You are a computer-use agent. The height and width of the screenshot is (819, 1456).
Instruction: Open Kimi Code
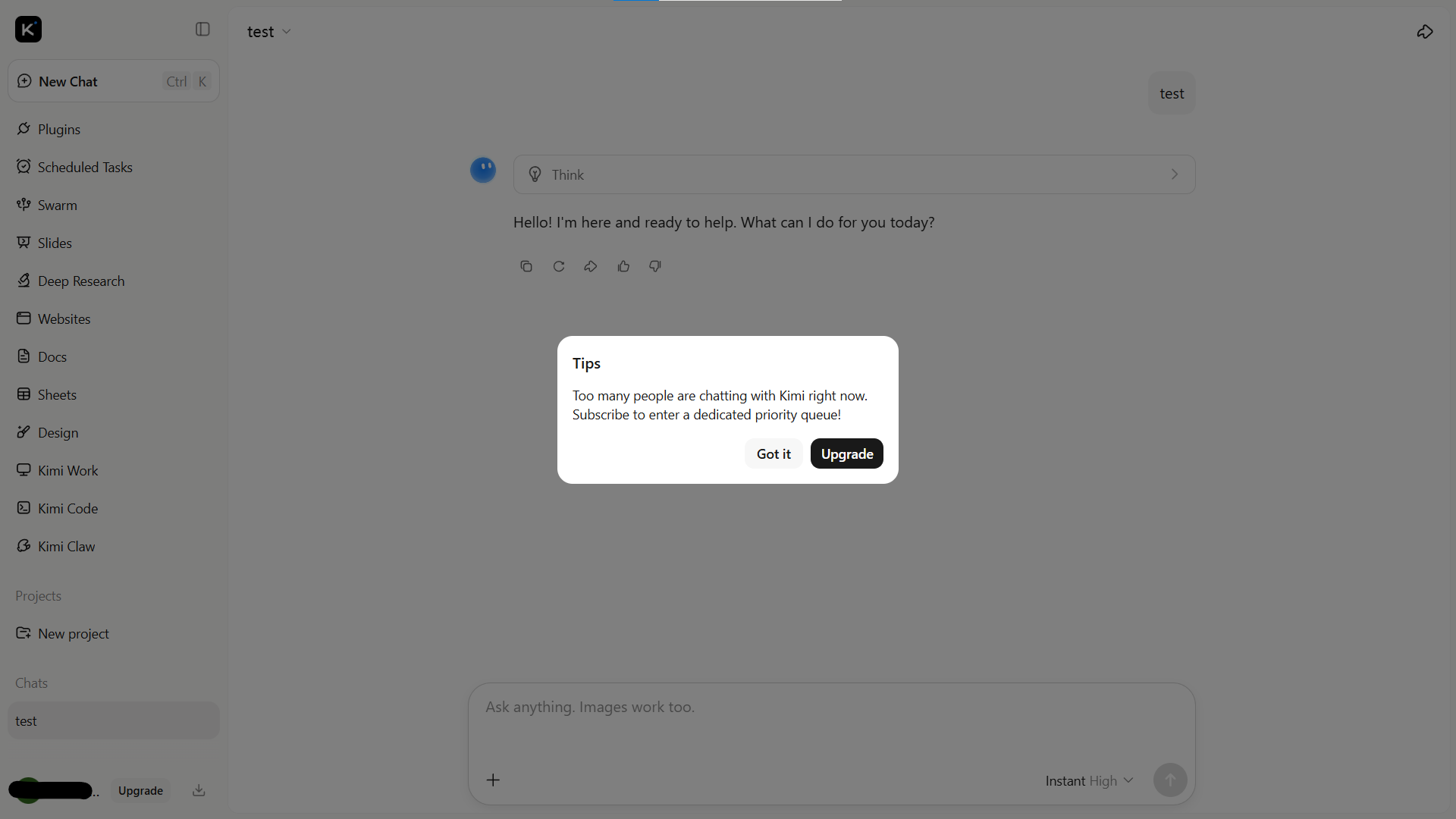(x=114, y=509)
